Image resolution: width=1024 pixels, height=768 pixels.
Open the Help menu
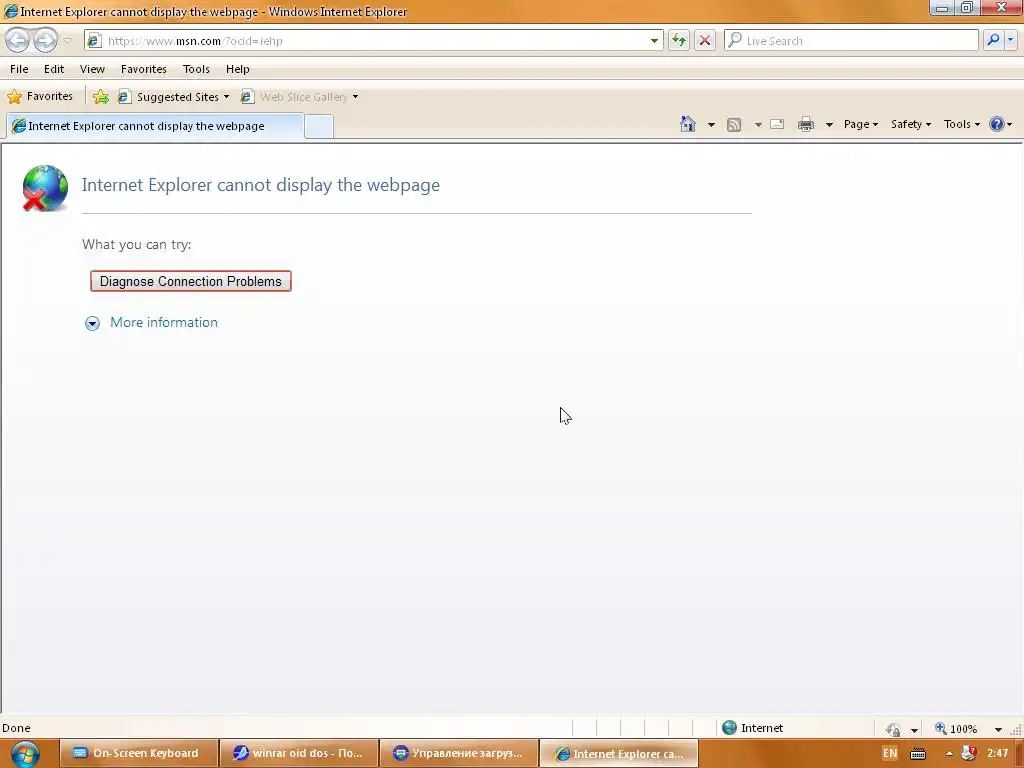[x=238, y=69]
